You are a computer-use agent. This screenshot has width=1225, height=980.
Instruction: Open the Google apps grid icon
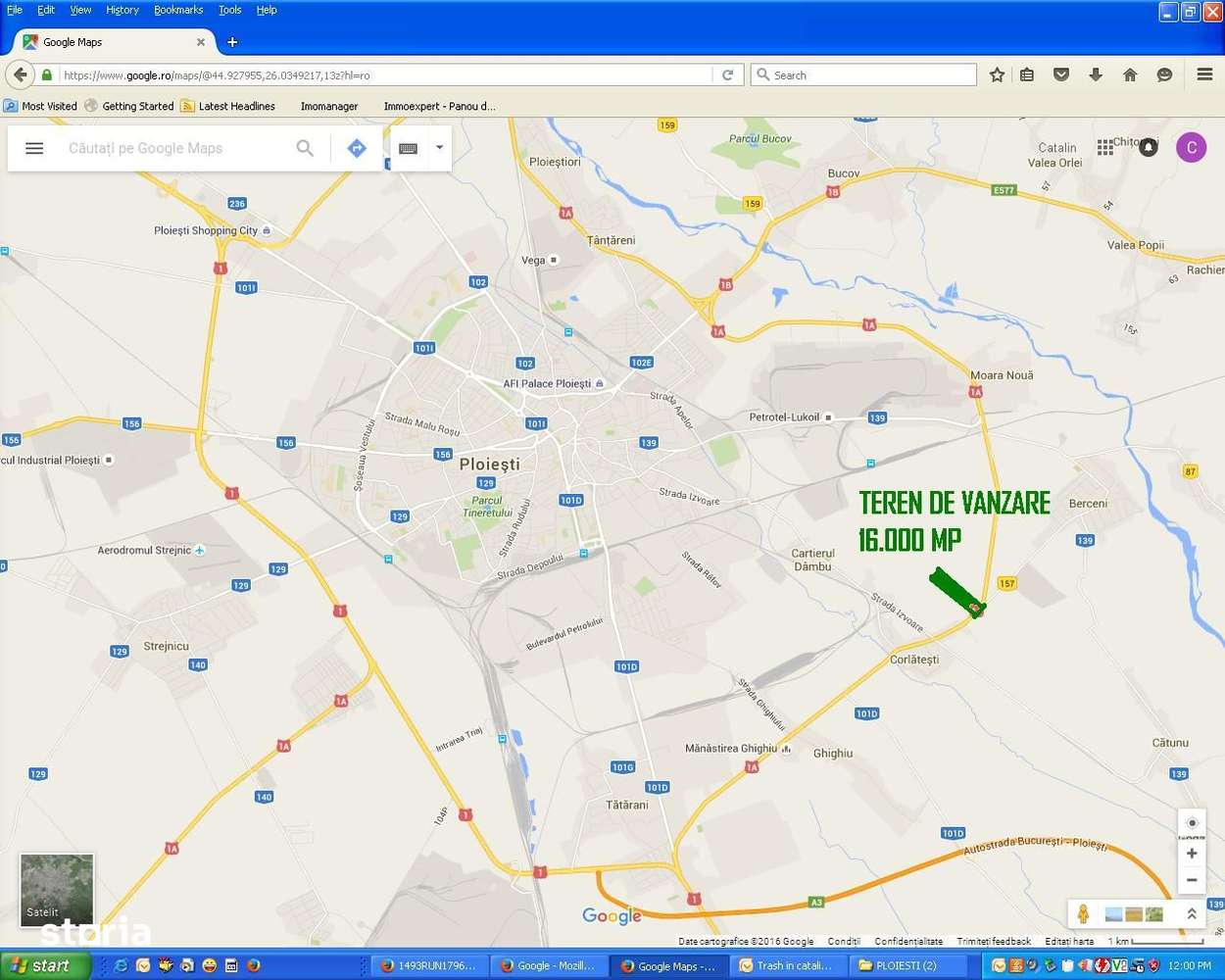coord(1105,147)
